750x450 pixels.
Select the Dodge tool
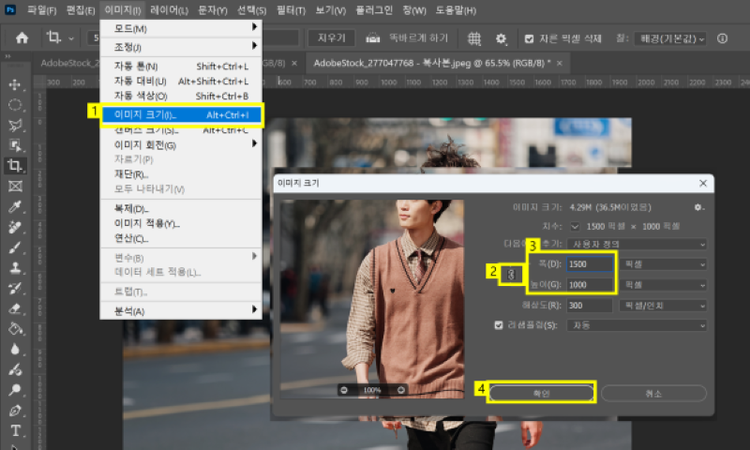tap(15, 390)
